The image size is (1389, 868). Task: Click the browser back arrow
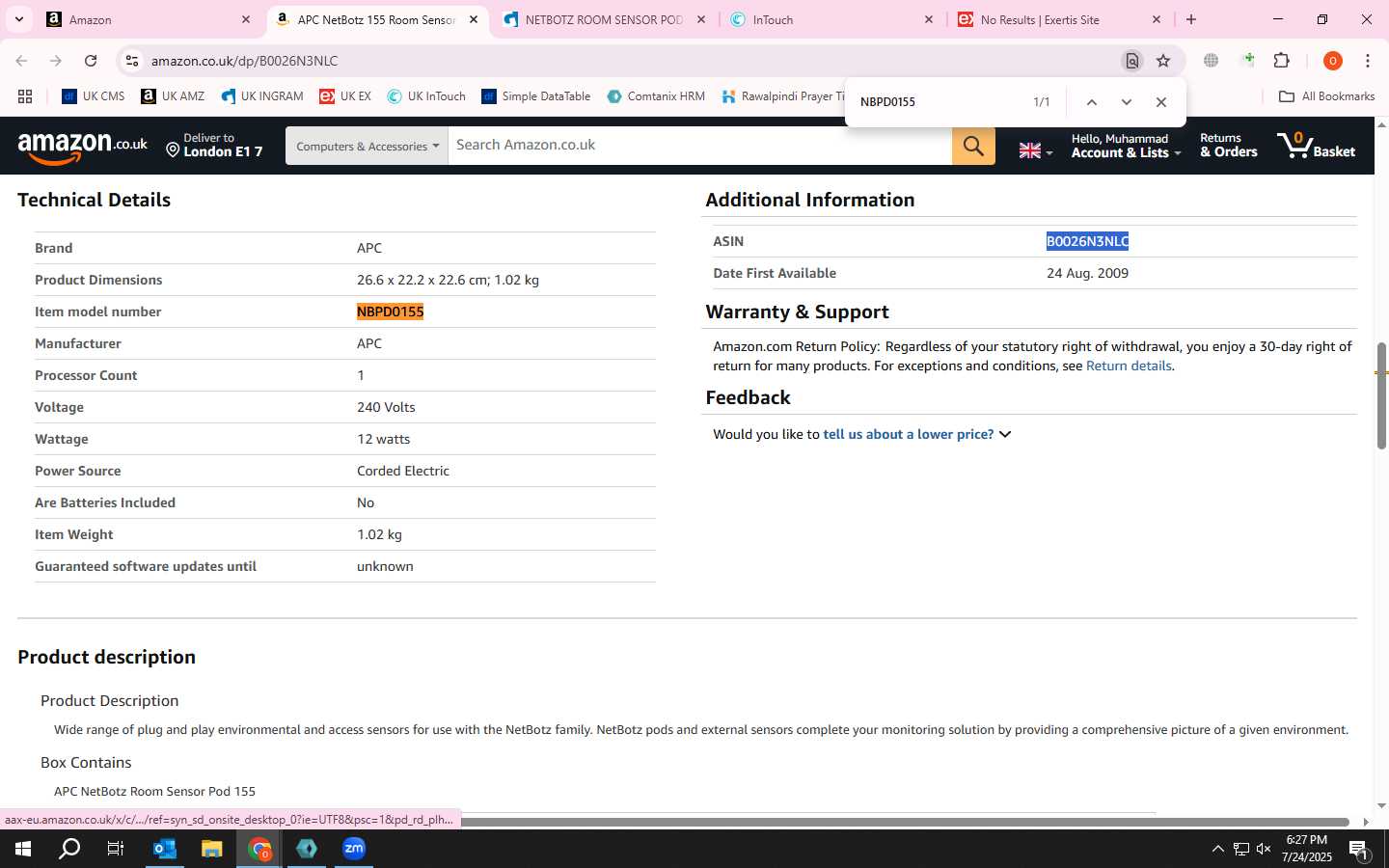[21, 61]
